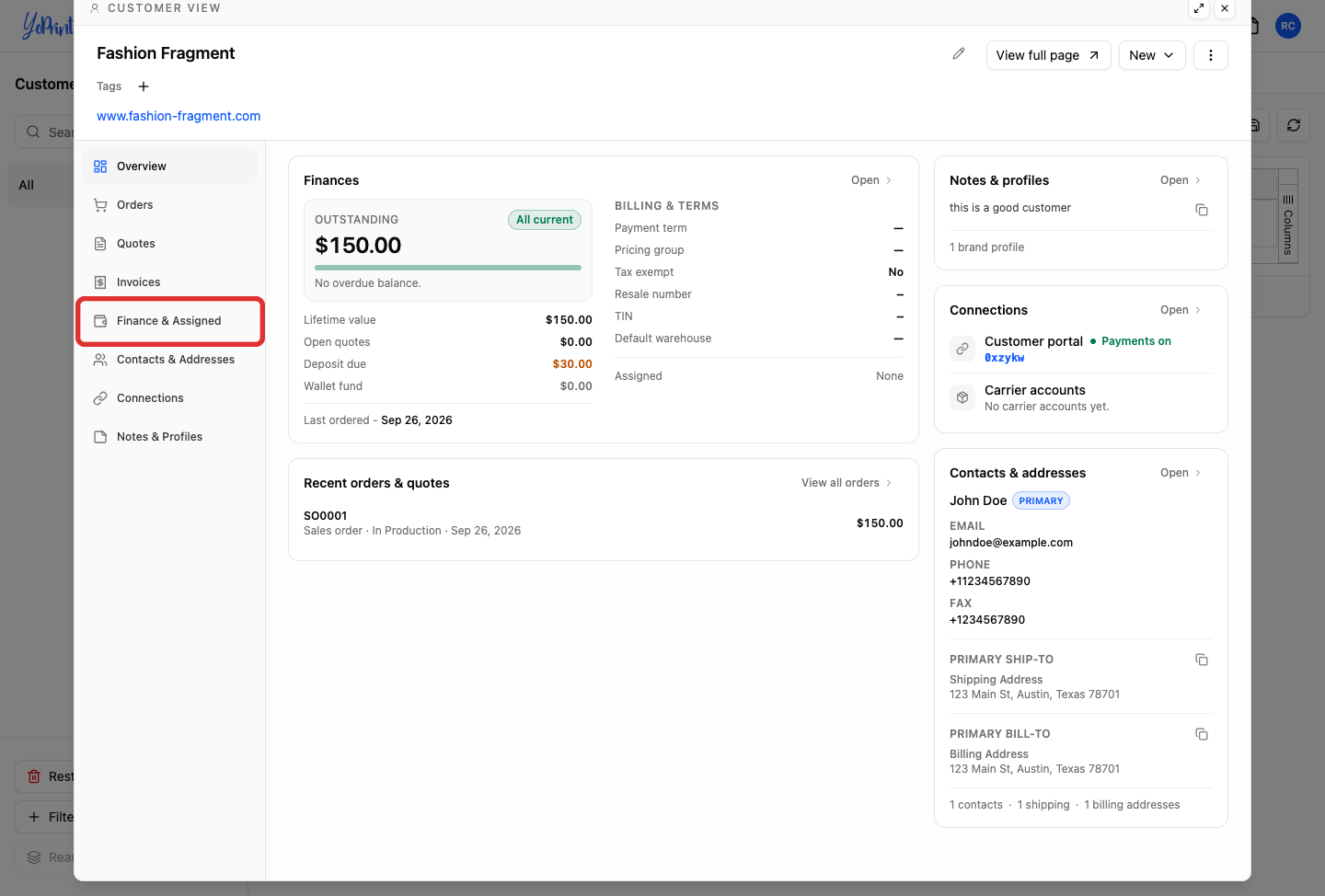Click the All current status badge
1325x896 pixels.
(545, 220)
